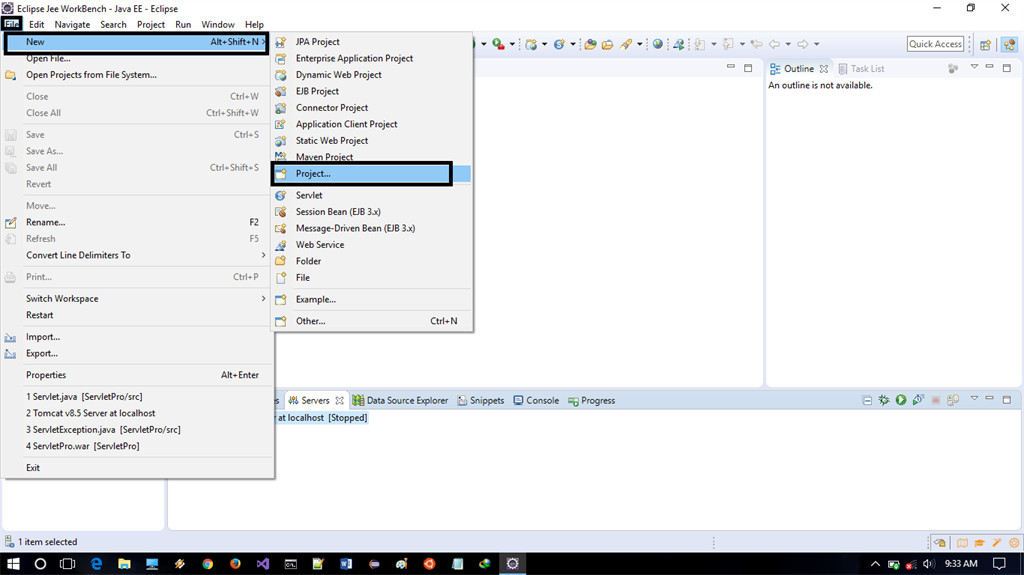
Task: Open the Outline view menu triangle
Action: pyautogui.click(x=974, y=67)
